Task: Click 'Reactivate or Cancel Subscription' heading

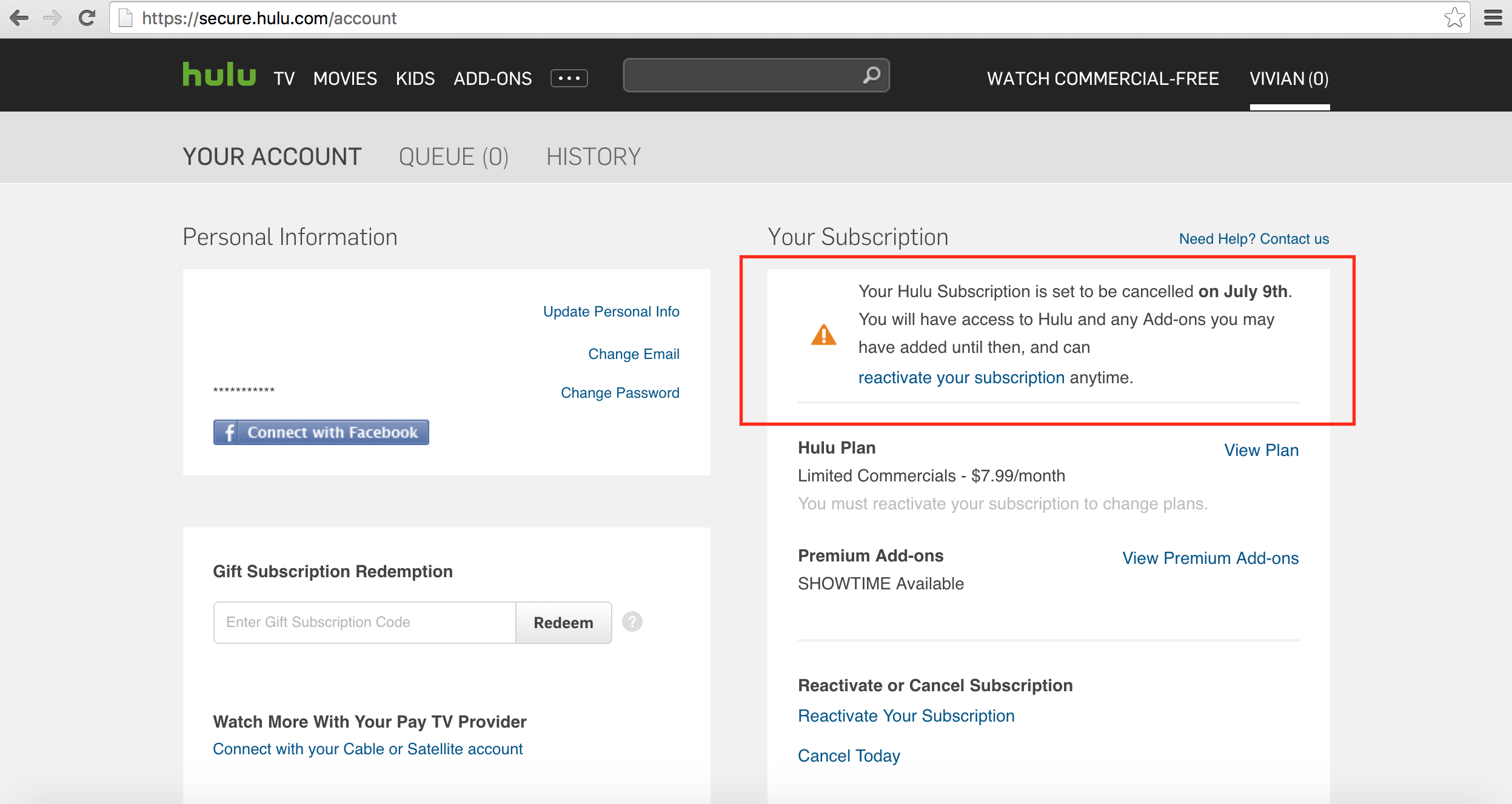Action: [935, 686]
